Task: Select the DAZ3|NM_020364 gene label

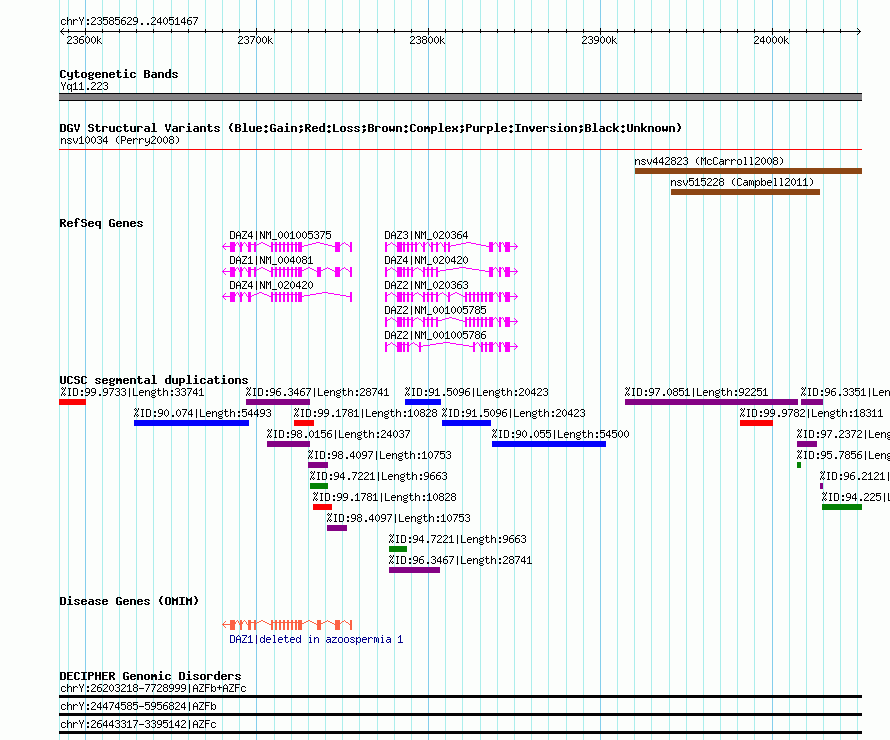Action: (426, 235)
